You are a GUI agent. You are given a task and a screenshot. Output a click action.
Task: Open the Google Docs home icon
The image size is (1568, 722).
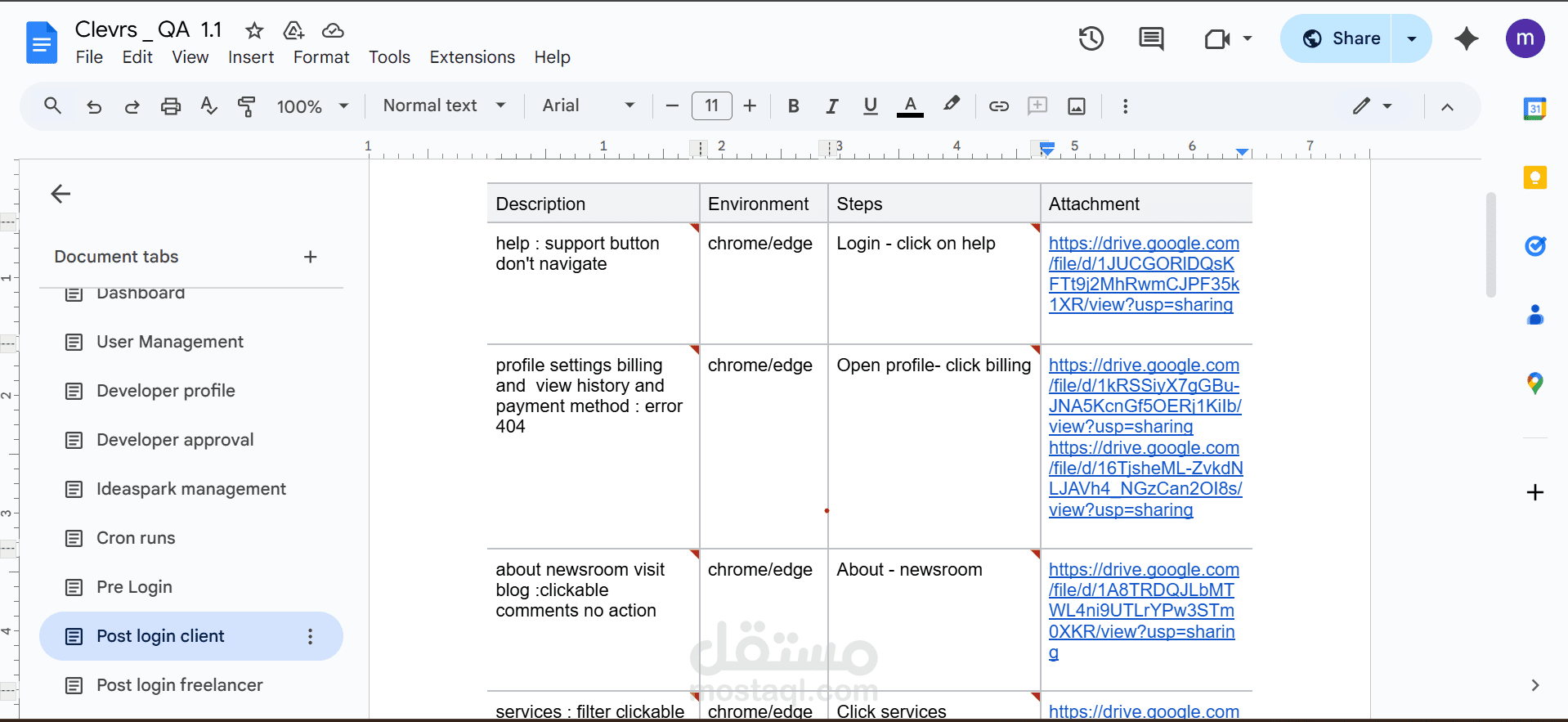42,43
